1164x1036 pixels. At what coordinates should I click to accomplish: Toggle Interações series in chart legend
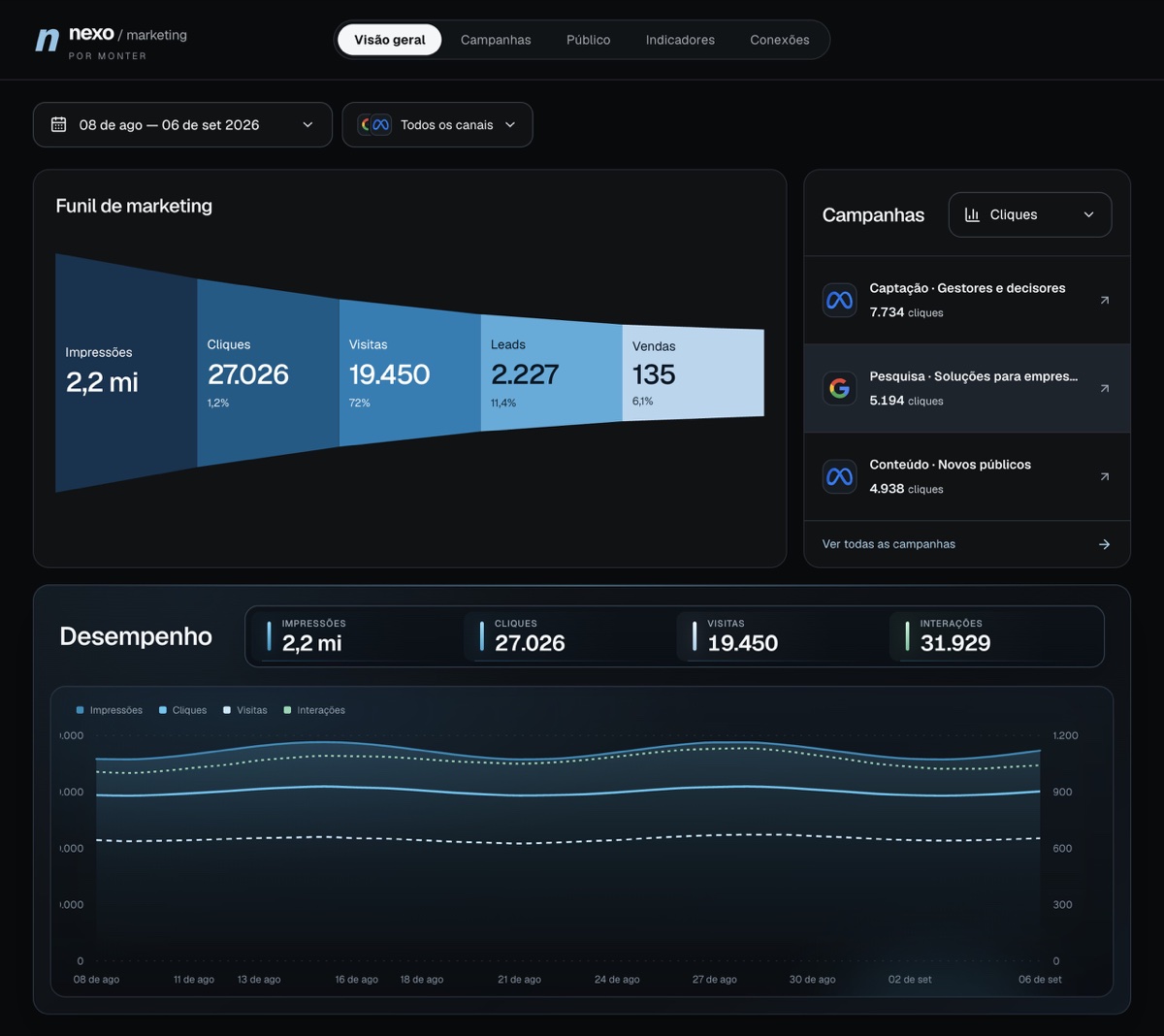314,710
